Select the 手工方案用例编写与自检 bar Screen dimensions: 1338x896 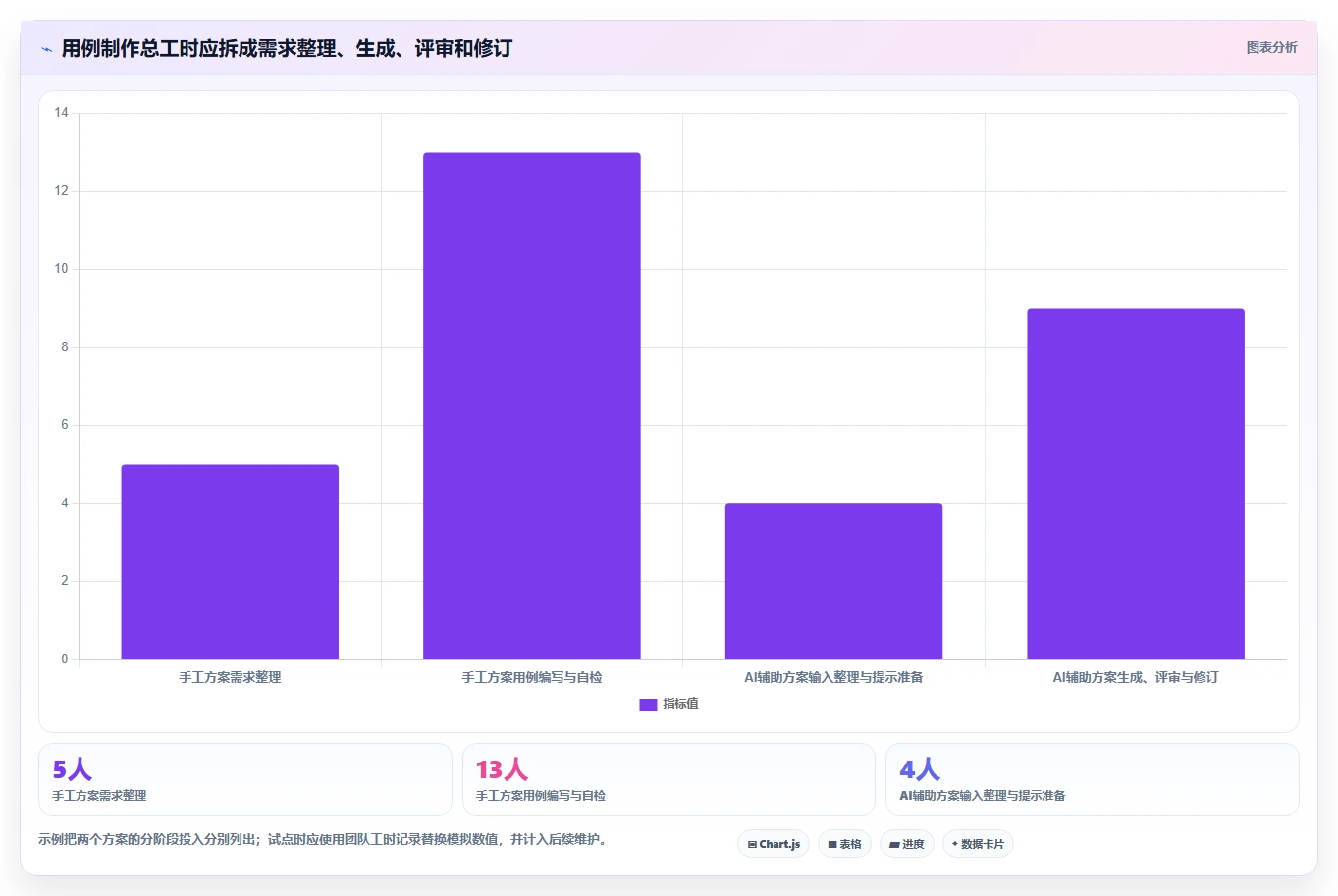(x=532, y=406)
